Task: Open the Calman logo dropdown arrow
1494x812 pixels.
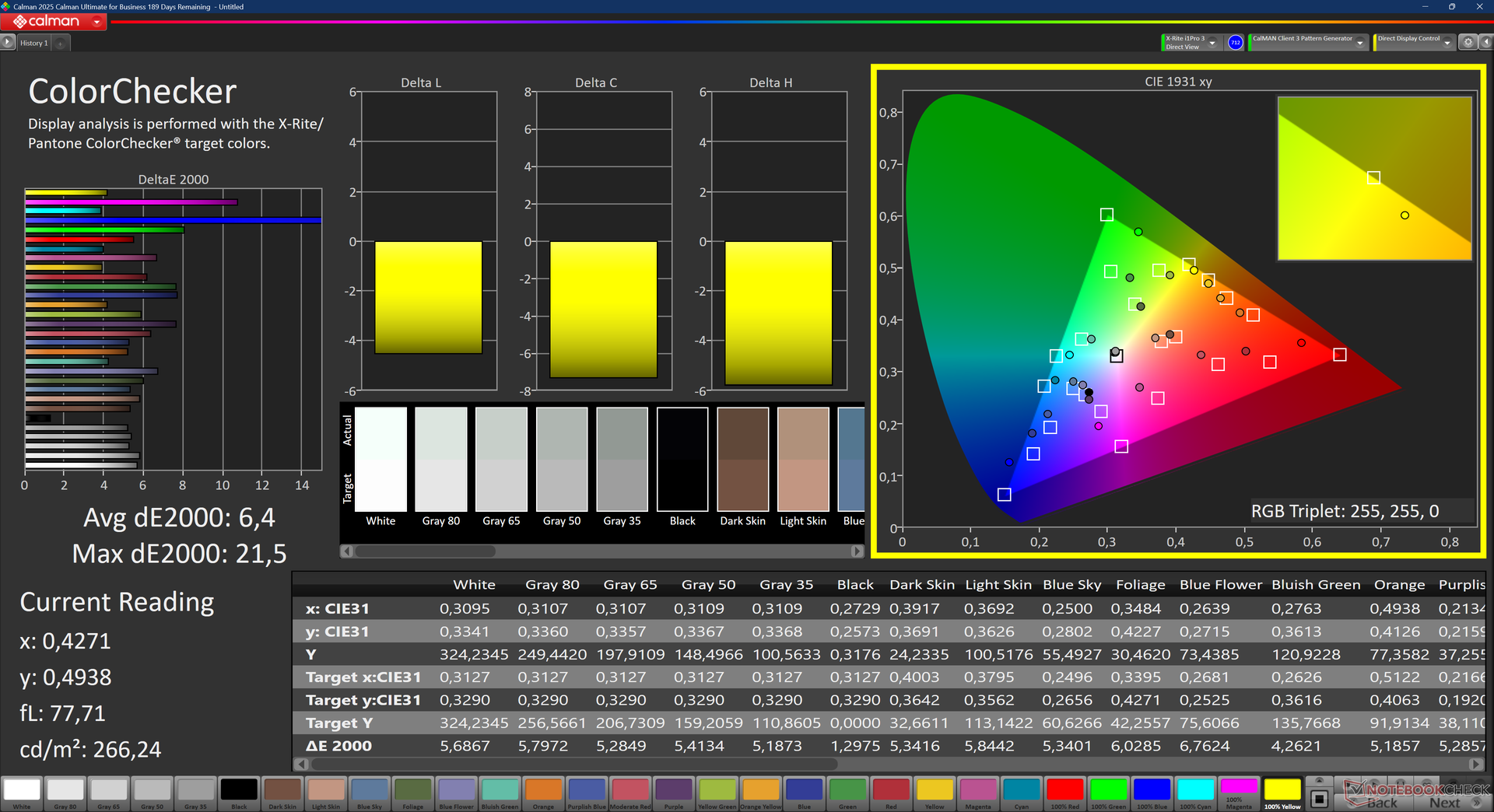Action: 96,22
